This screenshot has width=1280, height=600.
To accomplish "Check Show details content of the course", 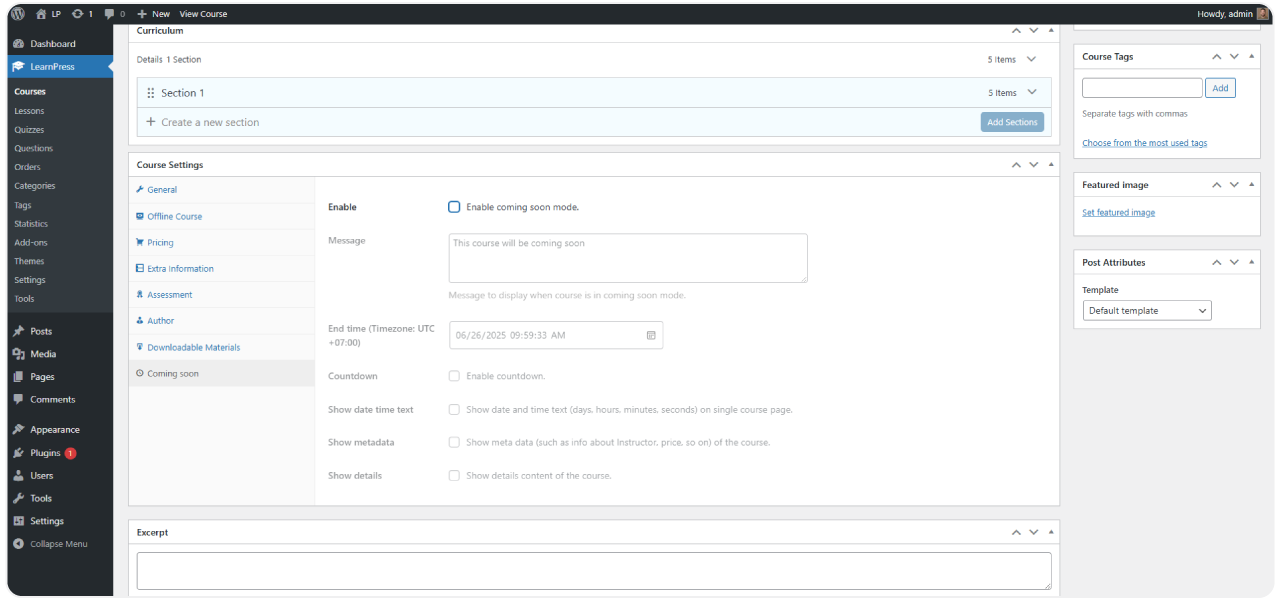I will (454, 475).
